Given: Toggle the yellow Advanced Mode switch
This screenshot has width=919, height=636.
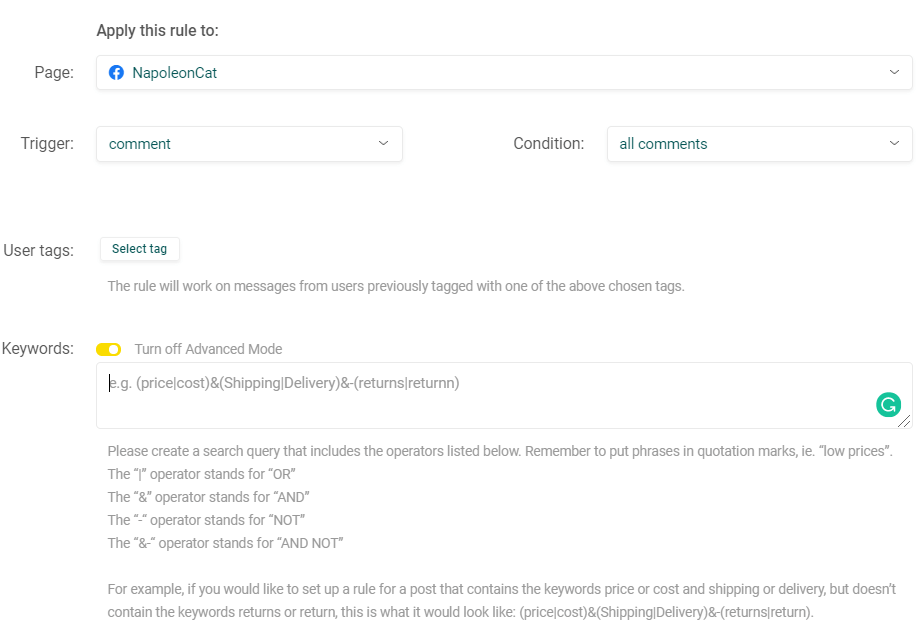Looking at the screenshot, I should coord(108,349).
